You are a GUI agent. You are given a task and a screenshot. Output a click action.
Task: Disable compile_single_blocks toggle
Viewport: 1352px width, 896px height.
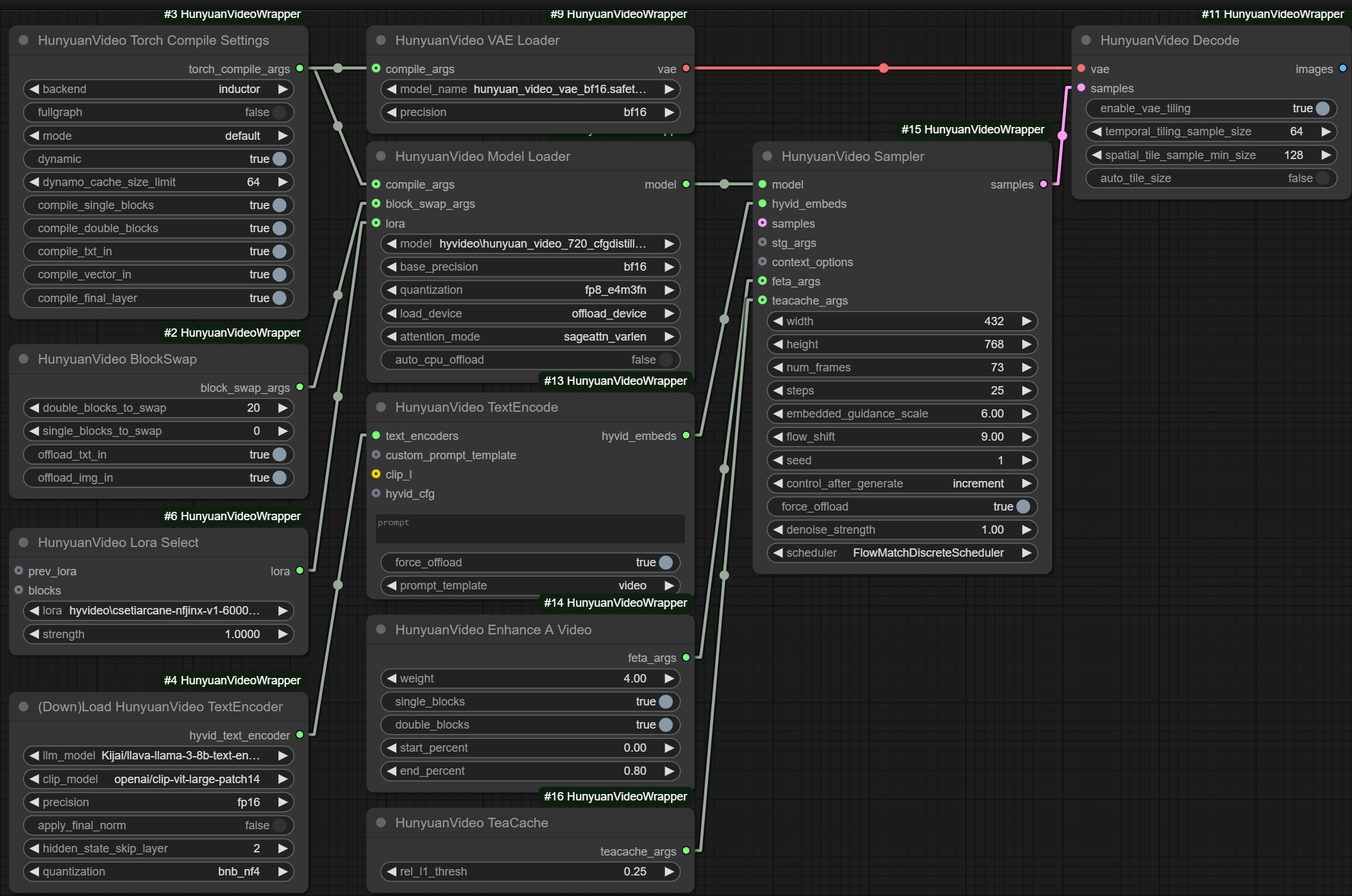click(158, 205)
